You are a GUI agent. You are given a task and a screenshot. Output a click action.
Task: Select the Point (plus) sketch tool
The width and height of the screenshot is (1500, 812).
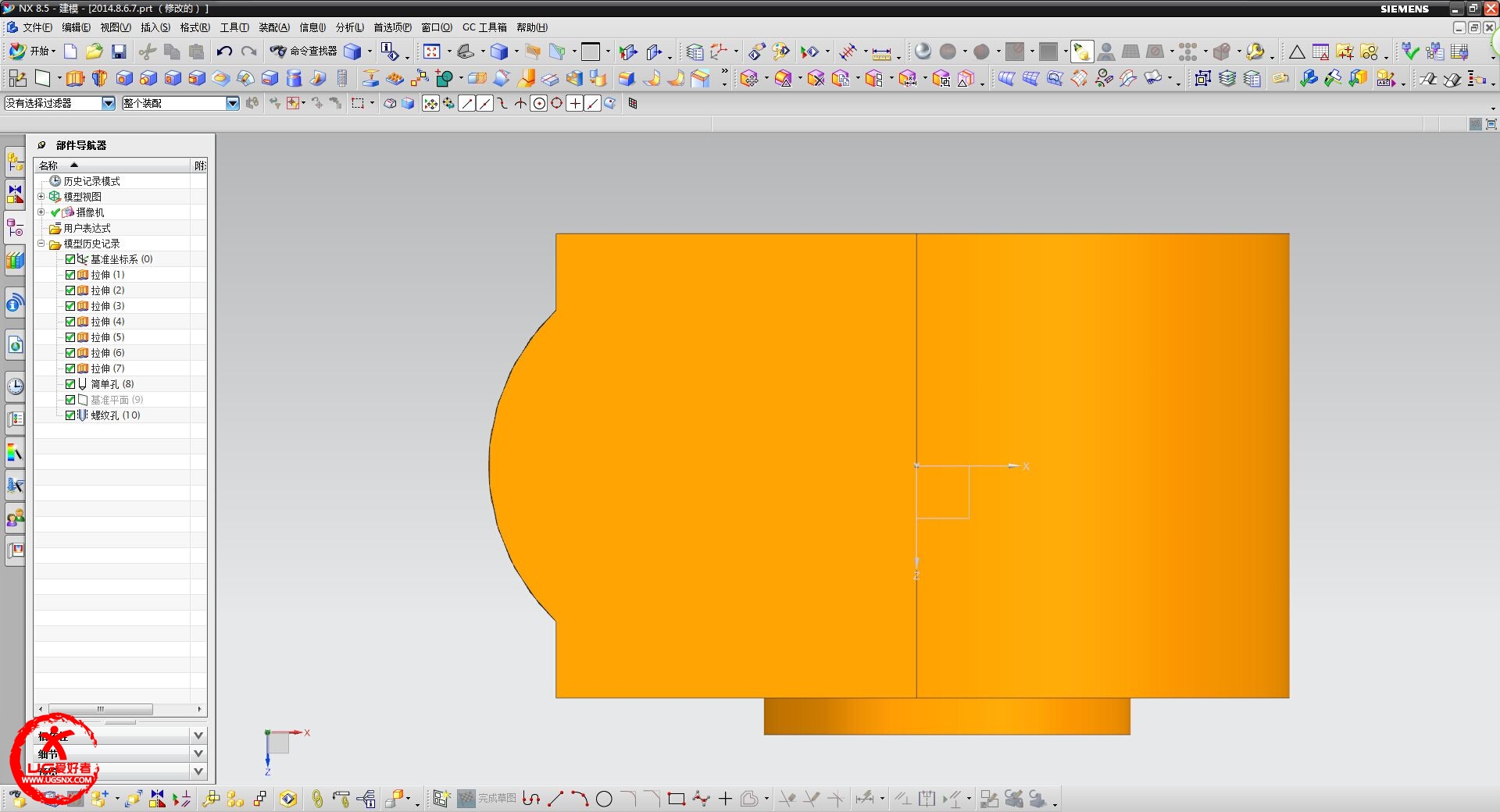(x=725, y=799)
